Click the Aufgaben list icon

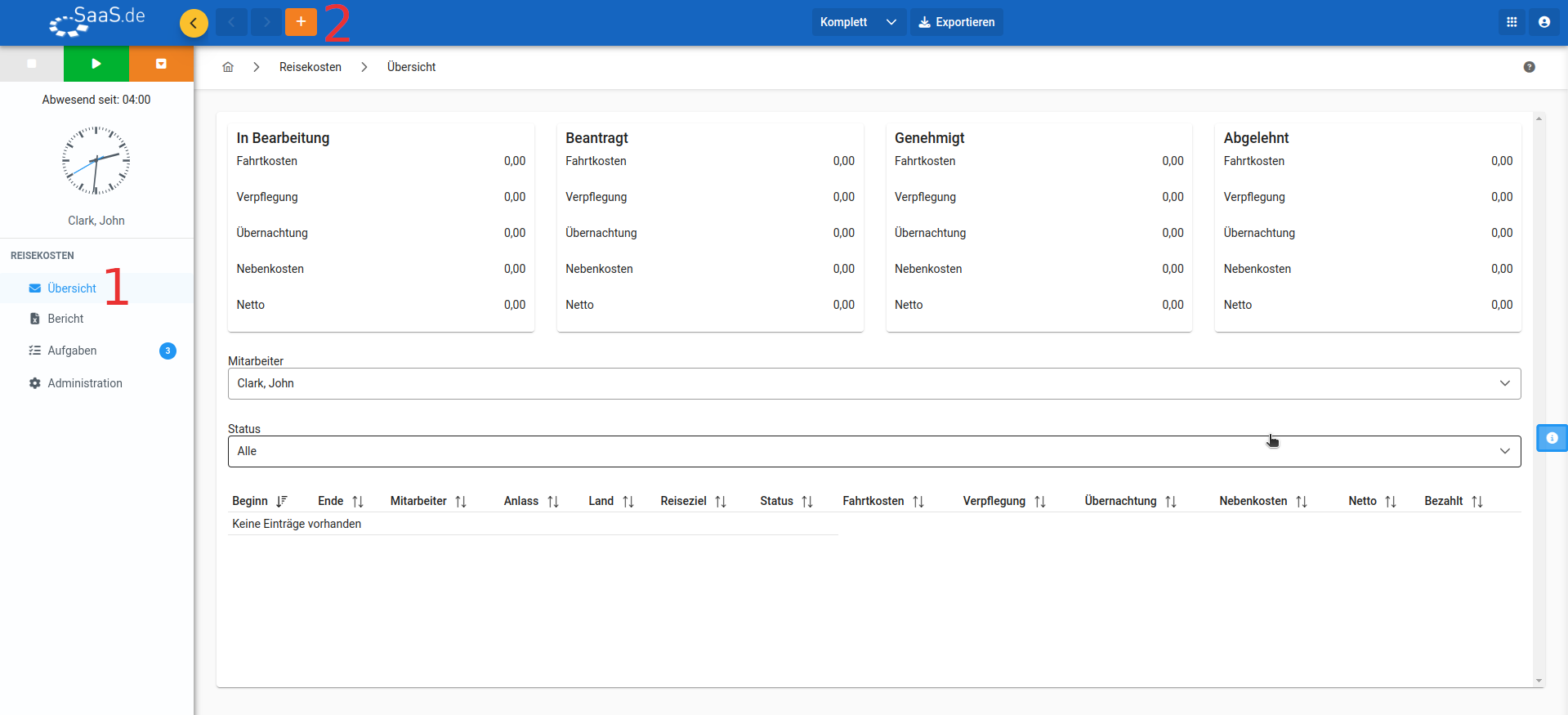tap(34, 351)
